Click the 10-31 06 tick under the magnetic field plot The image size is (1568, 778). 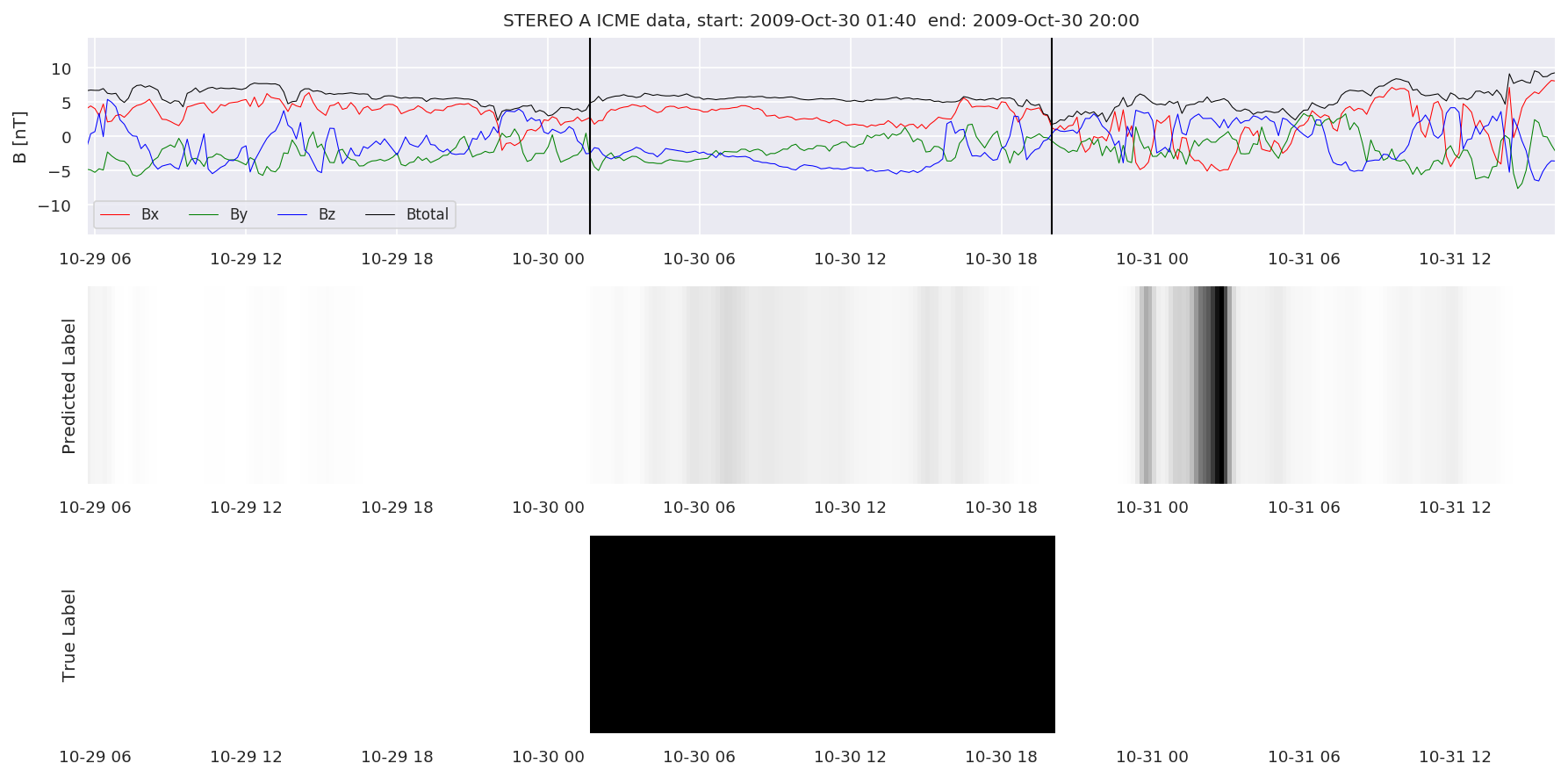[1304, 259]
